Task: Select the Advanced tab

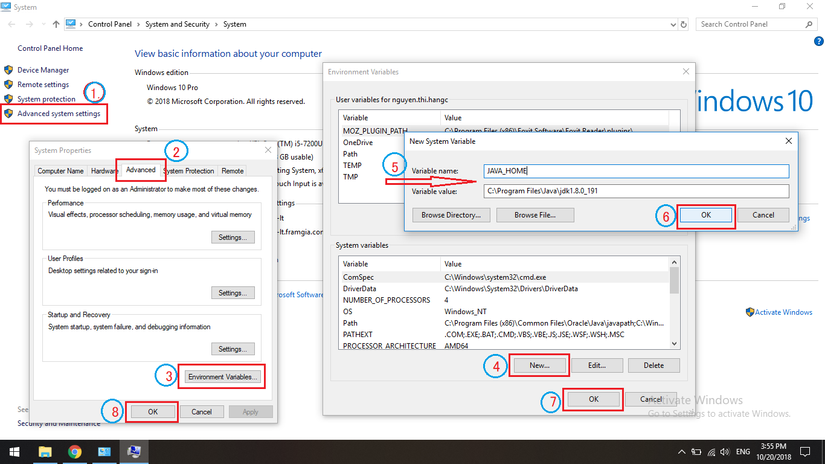Action: coord(140,169)
